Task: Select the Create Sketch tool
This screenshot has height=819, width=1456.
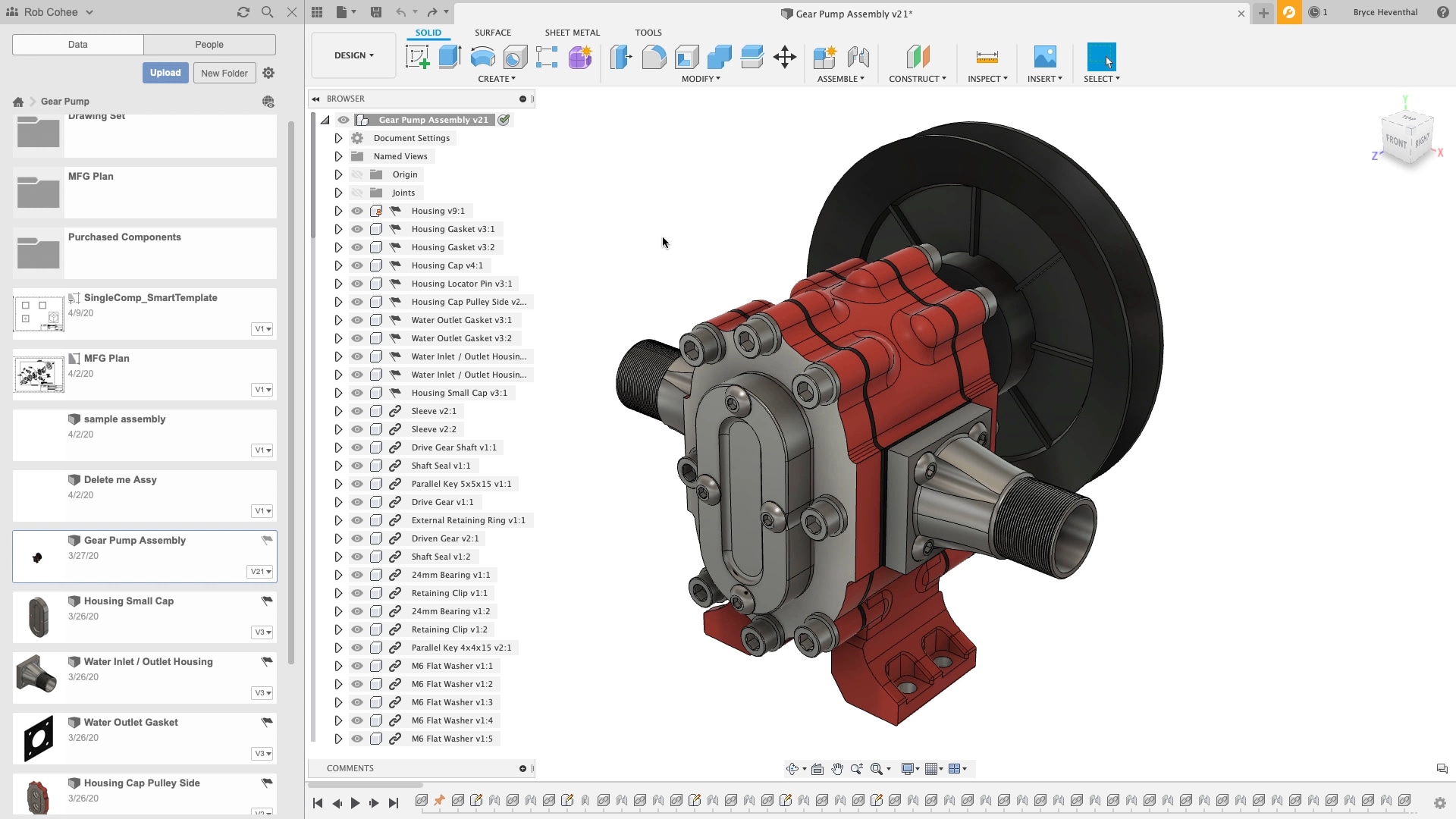Action: click(x=418, y=57)
